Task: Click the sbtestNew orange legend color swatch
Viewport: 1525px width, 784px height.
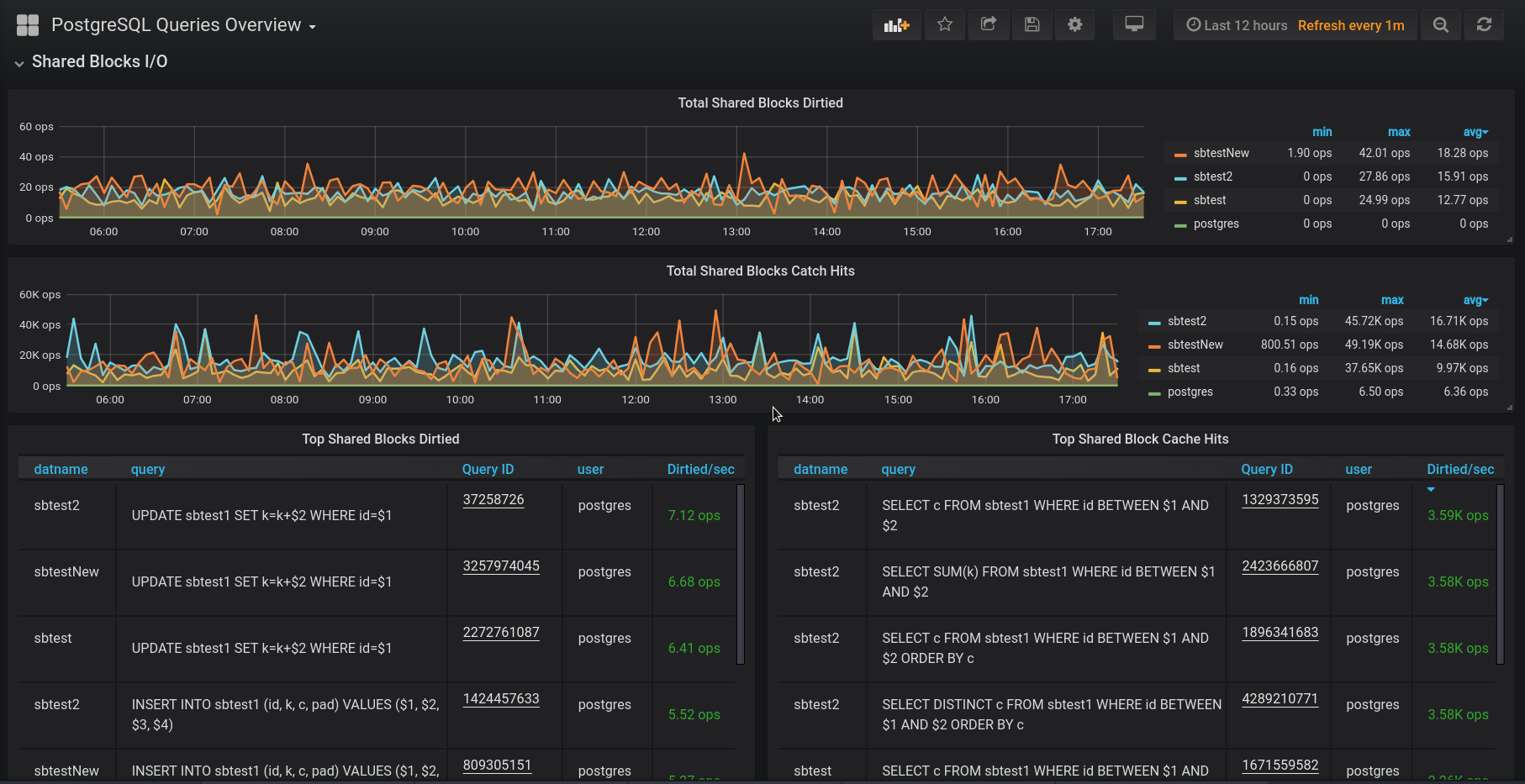Action: 1180,154
